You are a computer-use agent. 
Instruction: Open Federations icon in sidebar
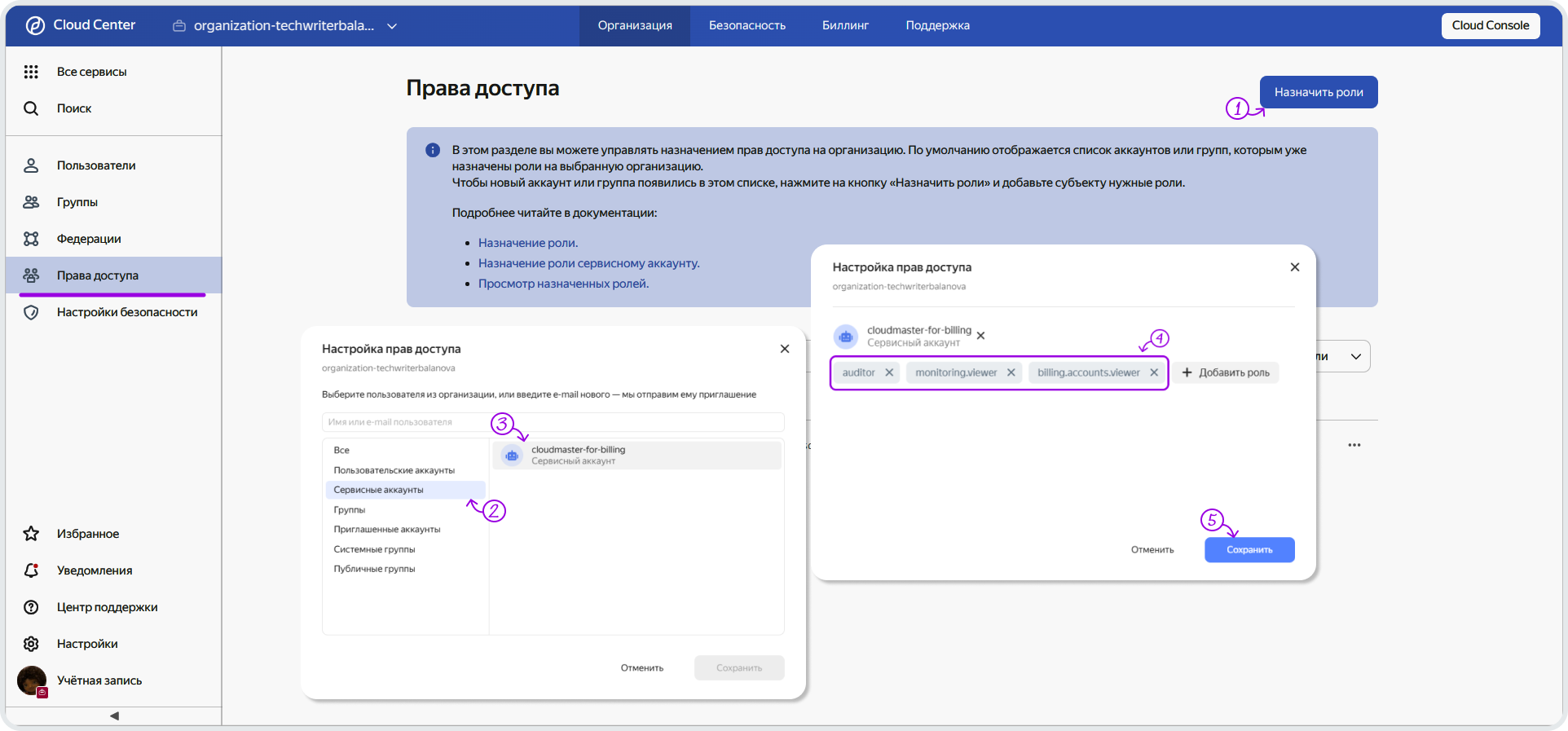click(31, 239)
